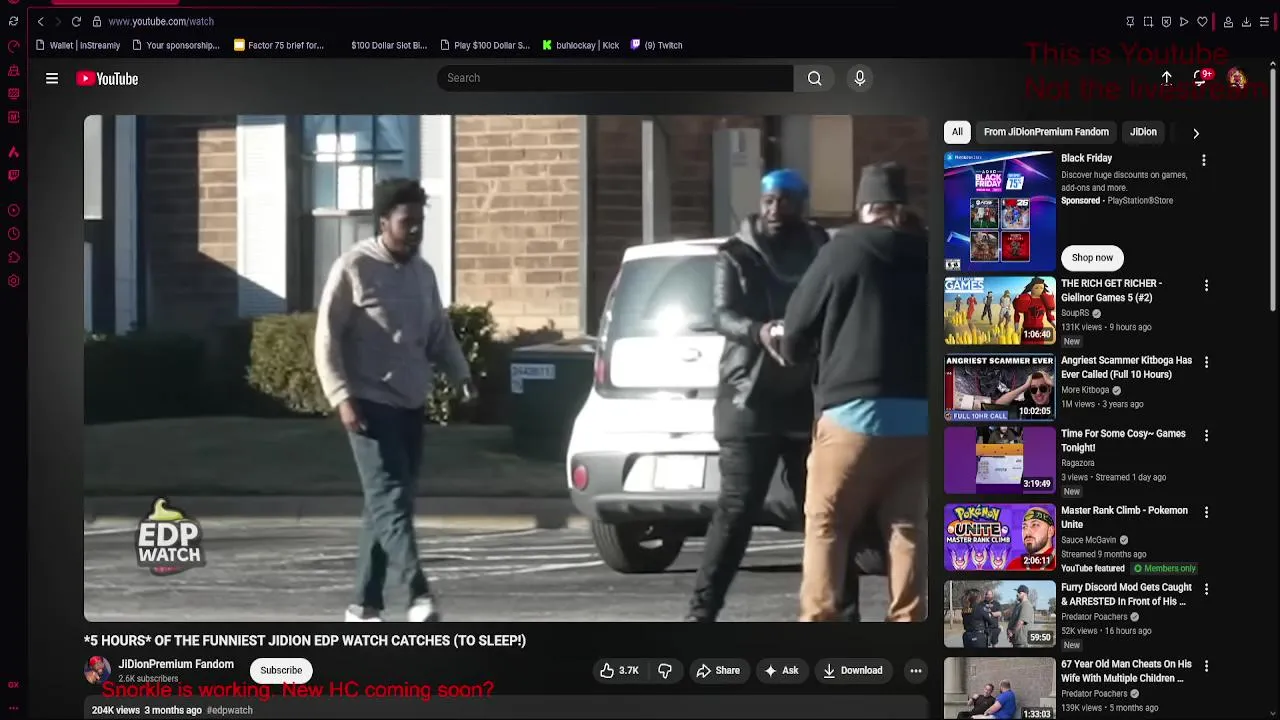Go to YouTube home via the logo

(x=107, y=78)
